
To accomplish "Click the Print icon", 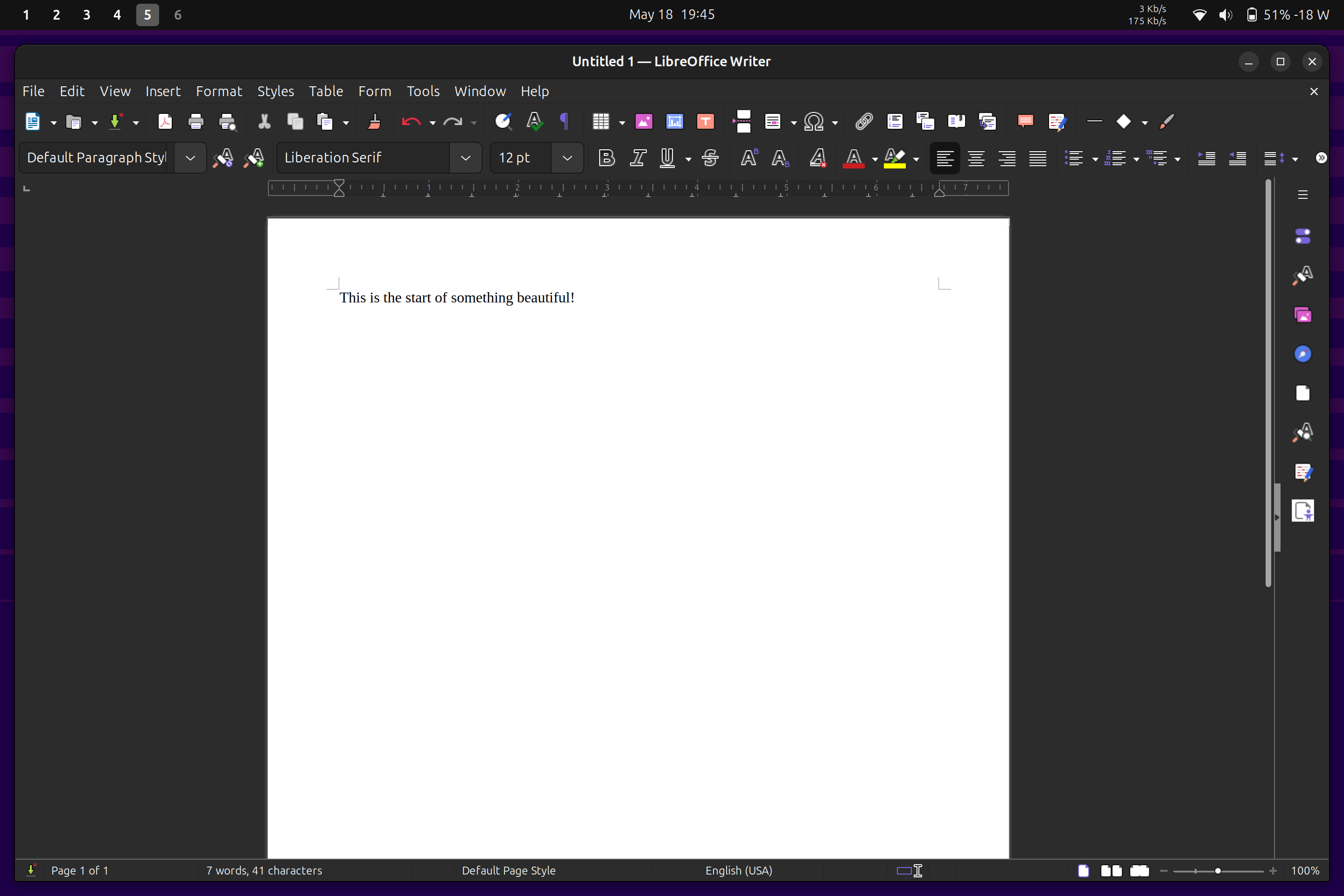I will pos(196,122).
